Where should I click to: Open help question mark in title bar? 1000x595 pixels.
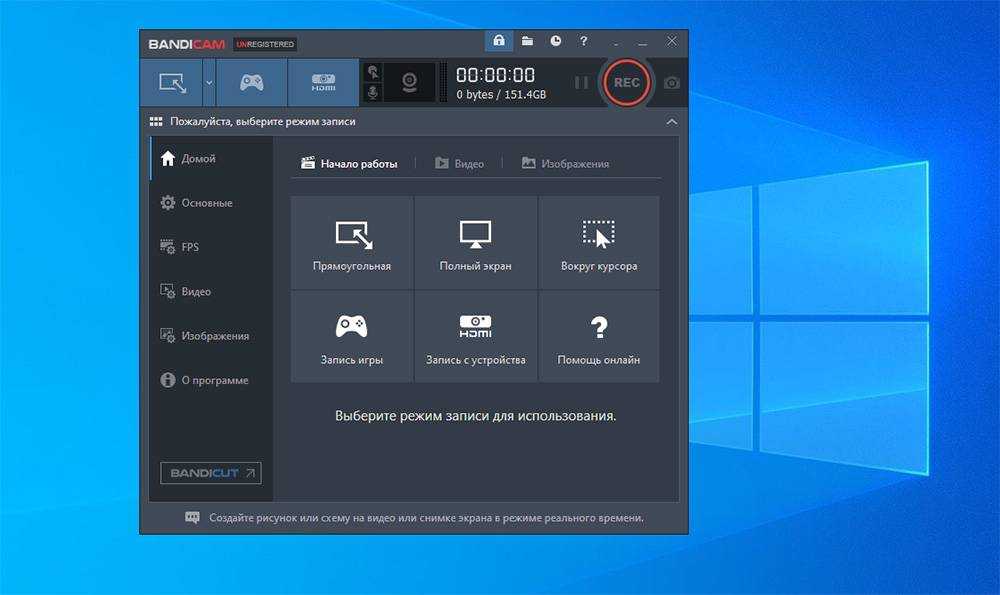click(x=584, y=41)
